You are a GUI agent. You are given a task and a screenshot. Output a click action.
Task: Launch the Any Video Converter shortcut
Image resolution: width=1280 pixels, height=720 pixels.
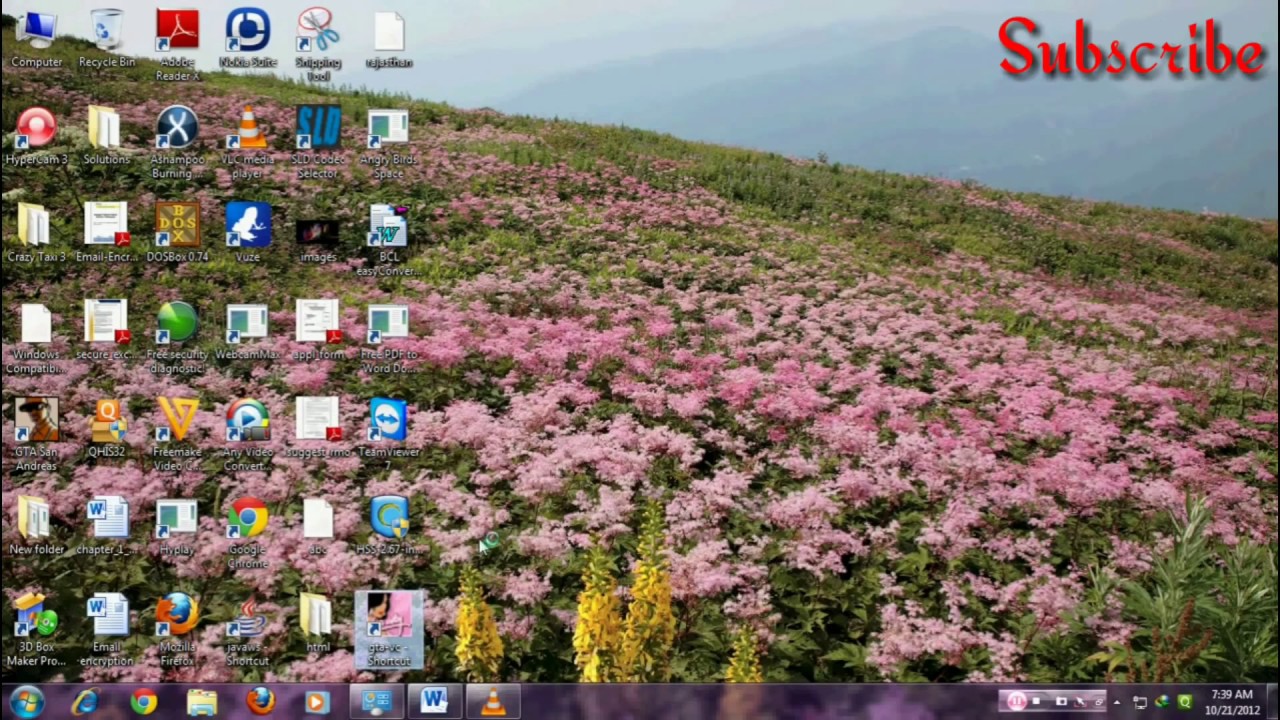click(247, 434)
